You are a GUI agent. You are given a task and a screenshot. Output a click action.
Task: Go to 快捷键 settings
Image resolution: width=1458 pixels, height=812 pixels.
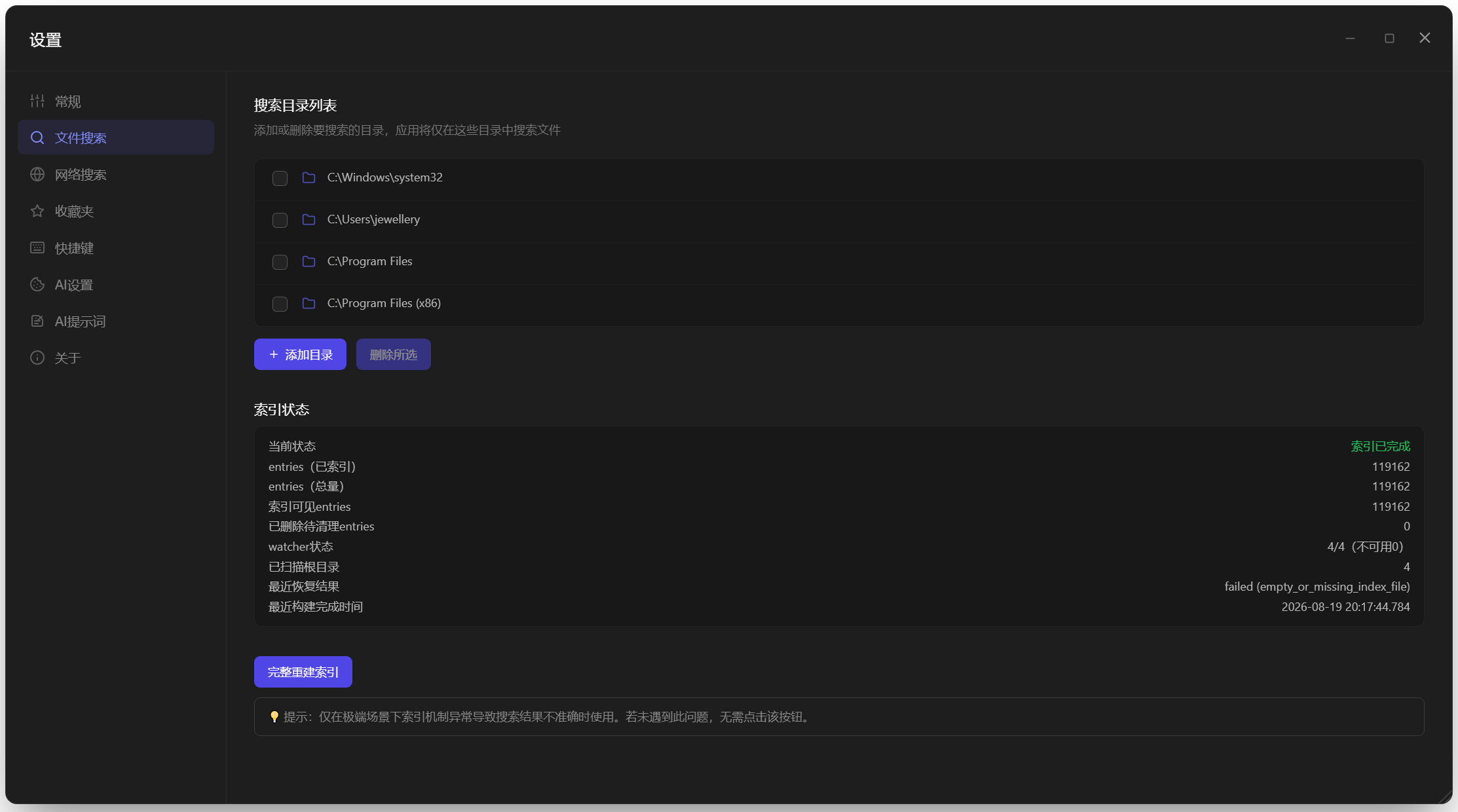(x=116, y=248)
